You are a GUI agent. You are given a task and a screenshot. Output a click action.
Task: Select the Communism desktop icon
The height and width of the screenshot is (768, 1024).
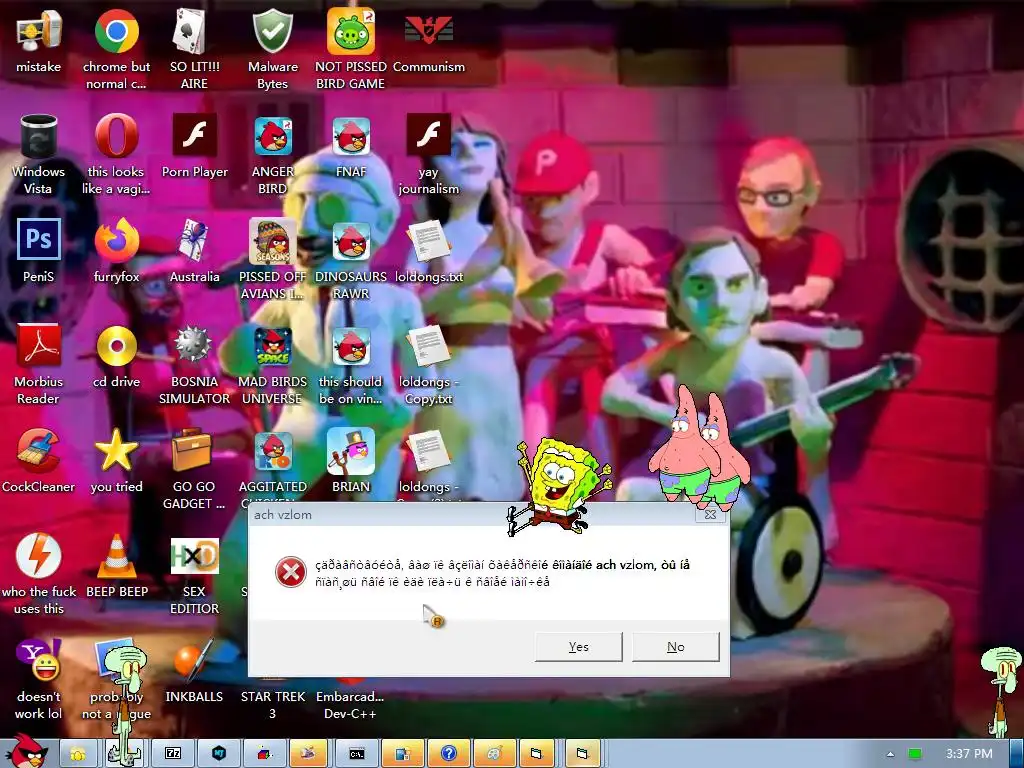[428, 30]
